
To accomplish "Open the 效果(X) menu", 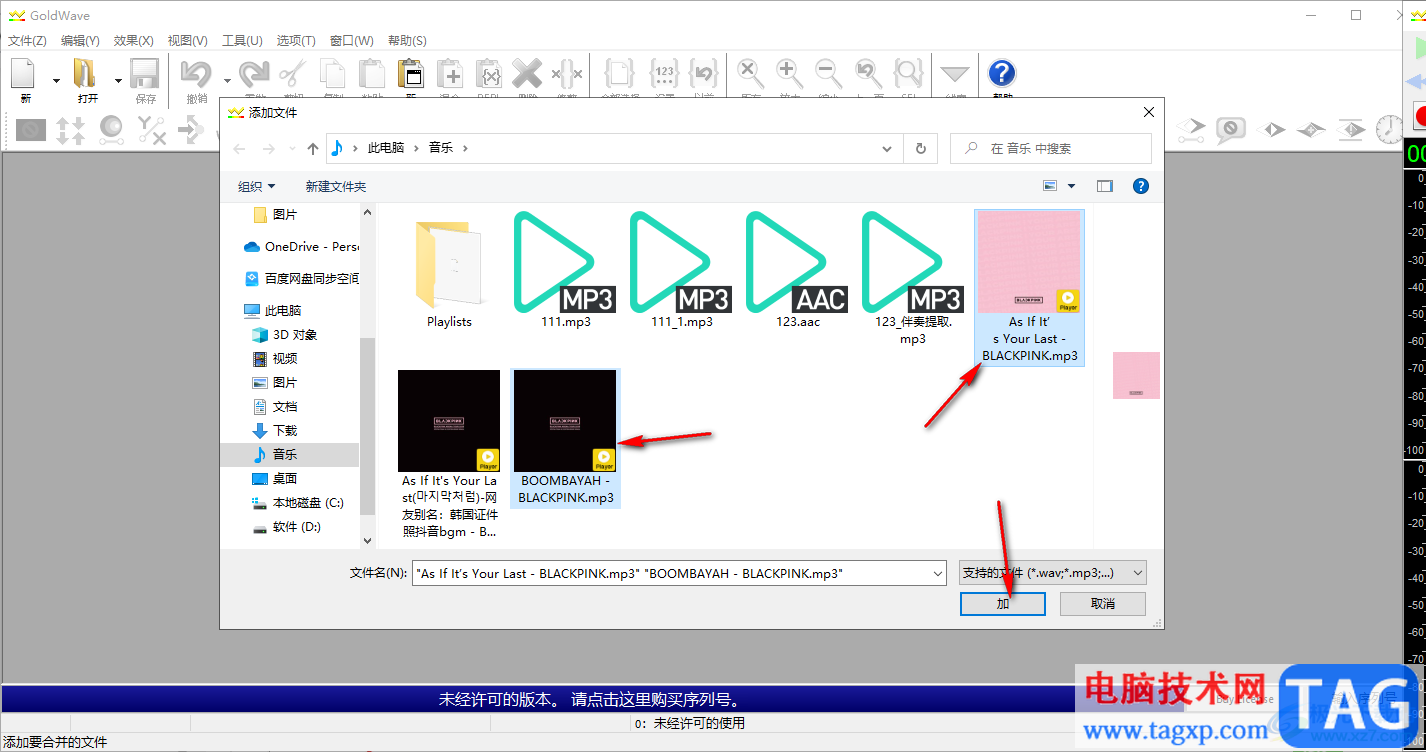I will [133, 41].
